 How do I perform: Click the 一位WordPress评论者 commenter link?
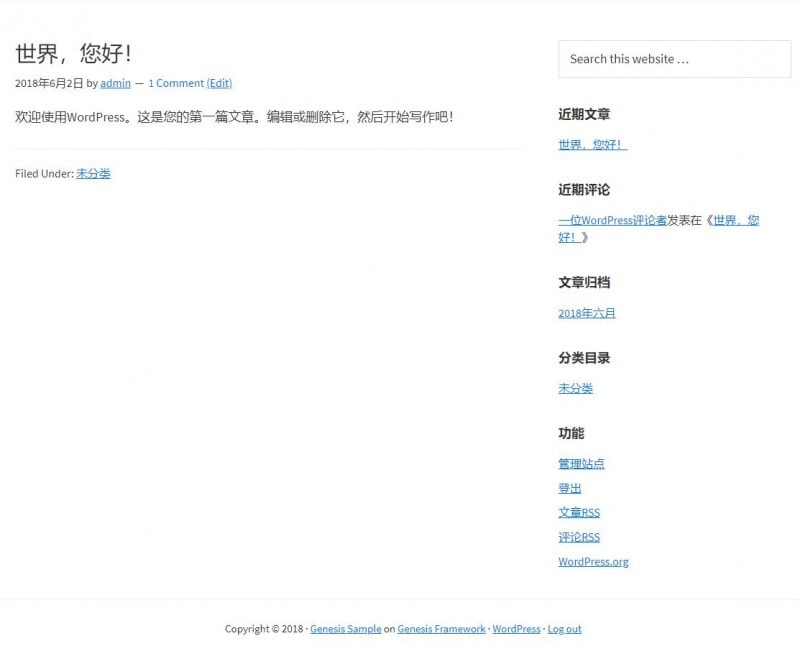612,220
